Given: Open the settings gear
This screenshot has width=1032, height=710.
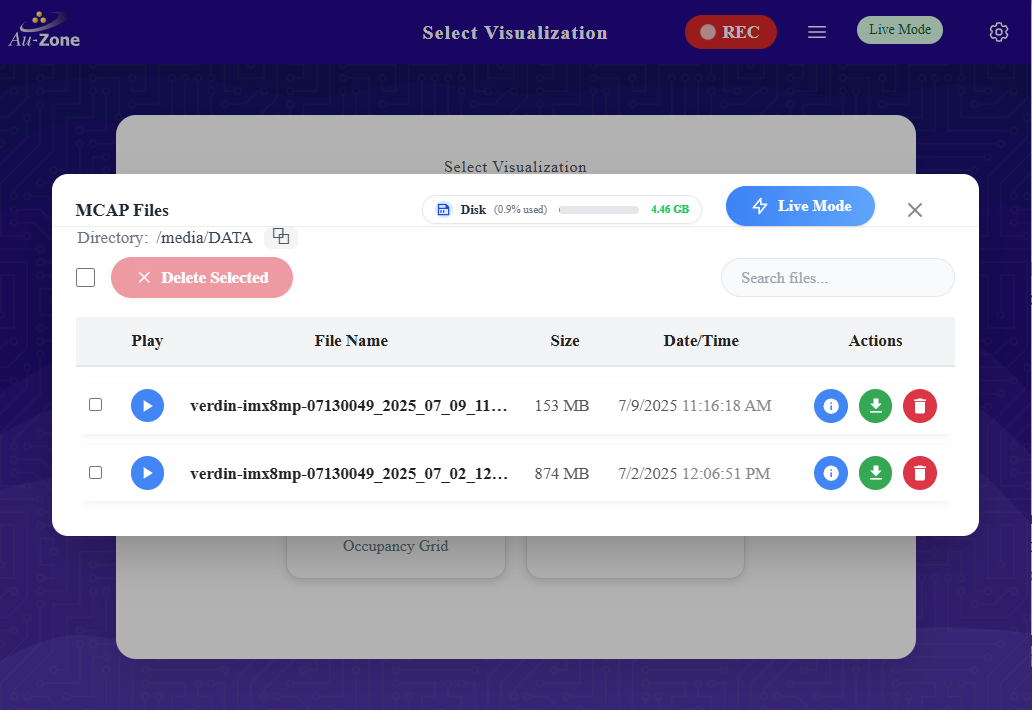Looking at the screenshot, I should coord(998,32).
